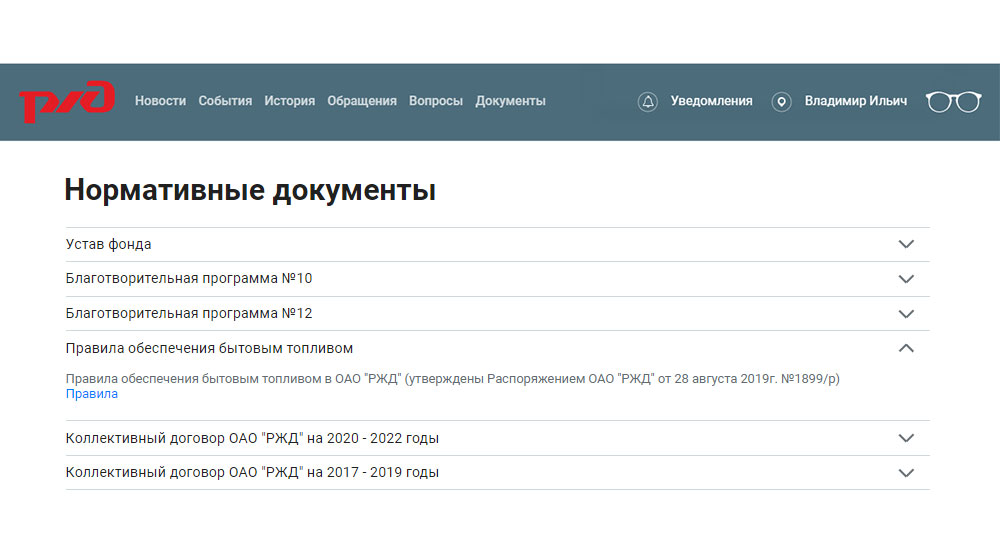This screenshot has height=555, width=1000.
Task: Click the location pin icon
Action: click(x=782, y=102)
